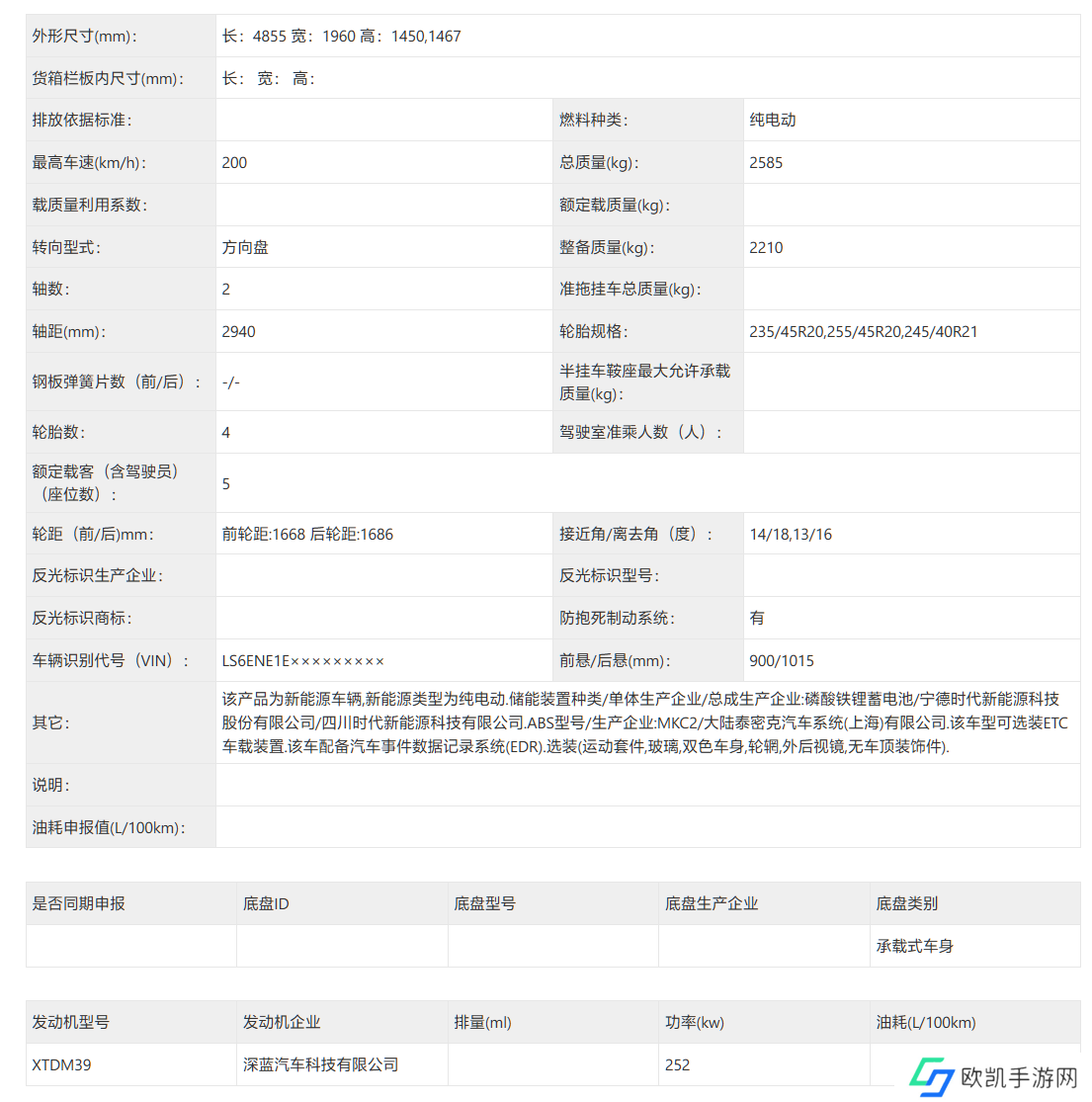
Task: Click the overhang value 900/1015
Action: tap(781, 660)
